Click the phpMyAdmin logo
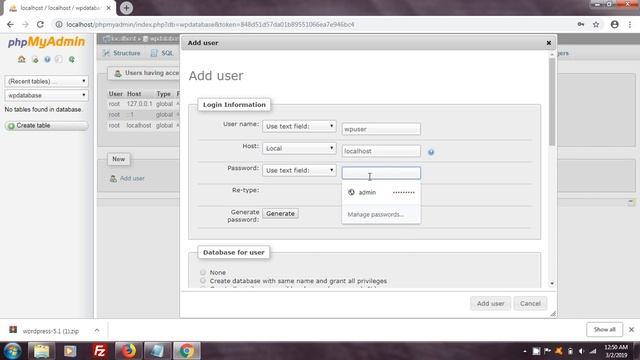The image size is (640, 360). click(47, 42)
